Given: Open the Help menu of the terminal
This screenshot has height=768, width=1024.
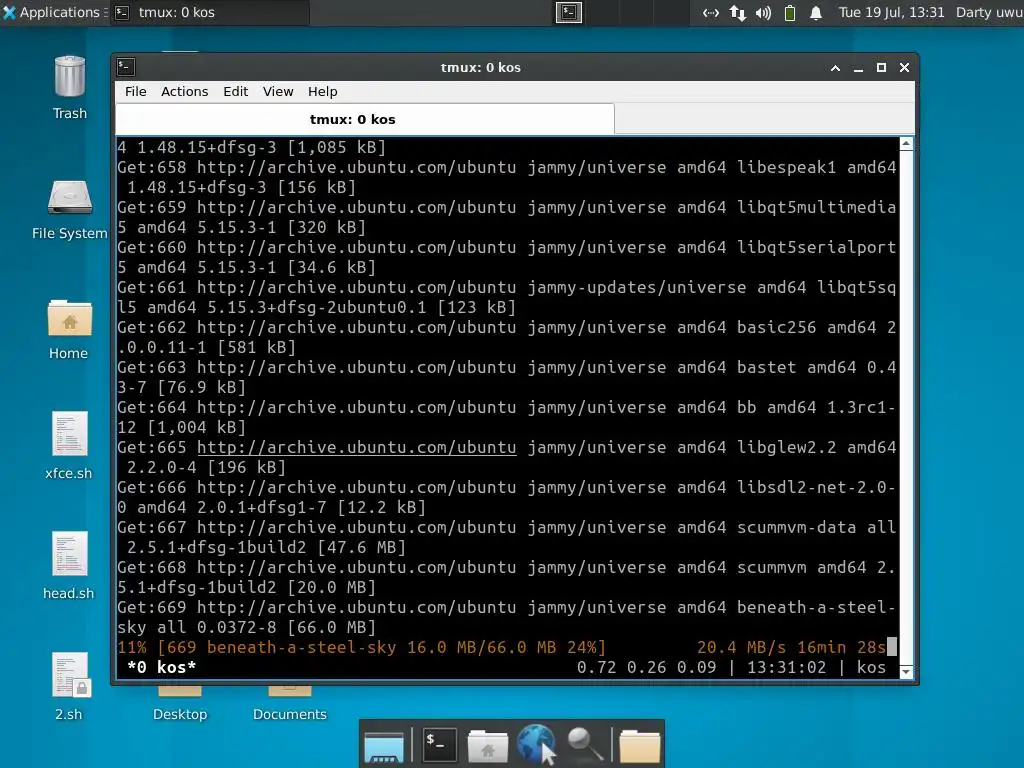Looking at the screenshot, I should coord(323,91).
